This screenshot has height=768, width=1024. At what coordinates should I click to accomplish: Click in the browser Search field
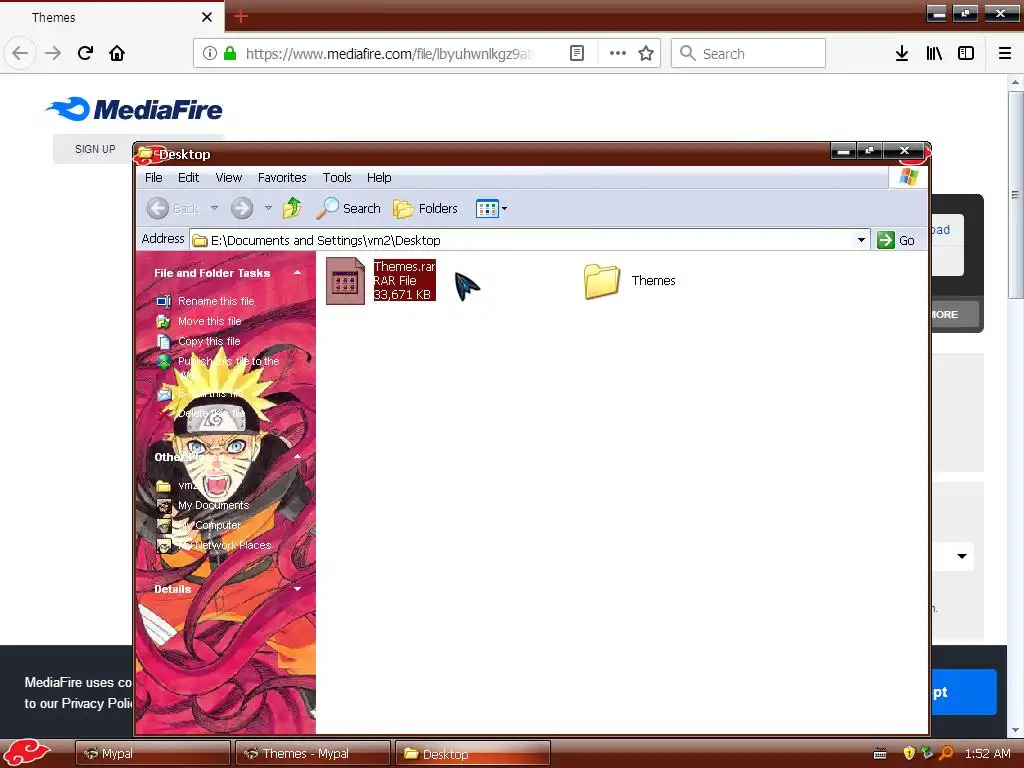748,53
